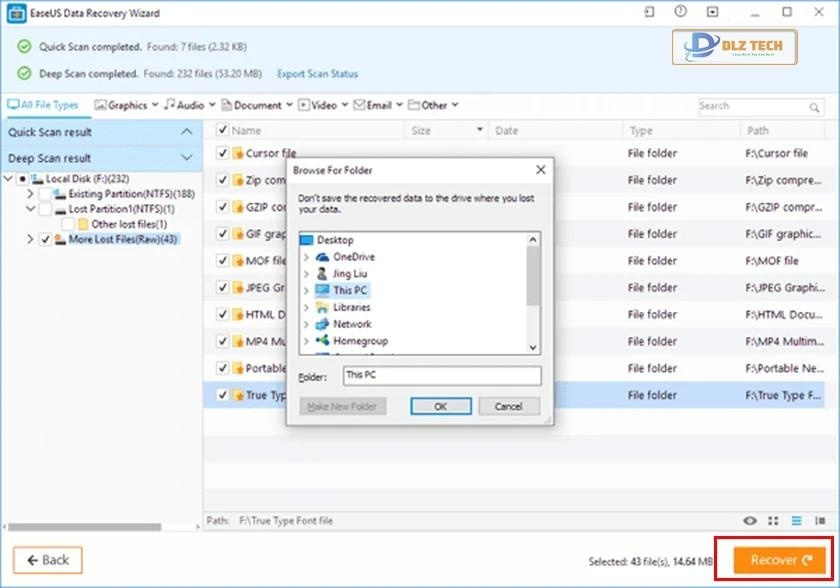
Task: Switch to thumbnail view in bottom bar
Action: coord(772,520)
